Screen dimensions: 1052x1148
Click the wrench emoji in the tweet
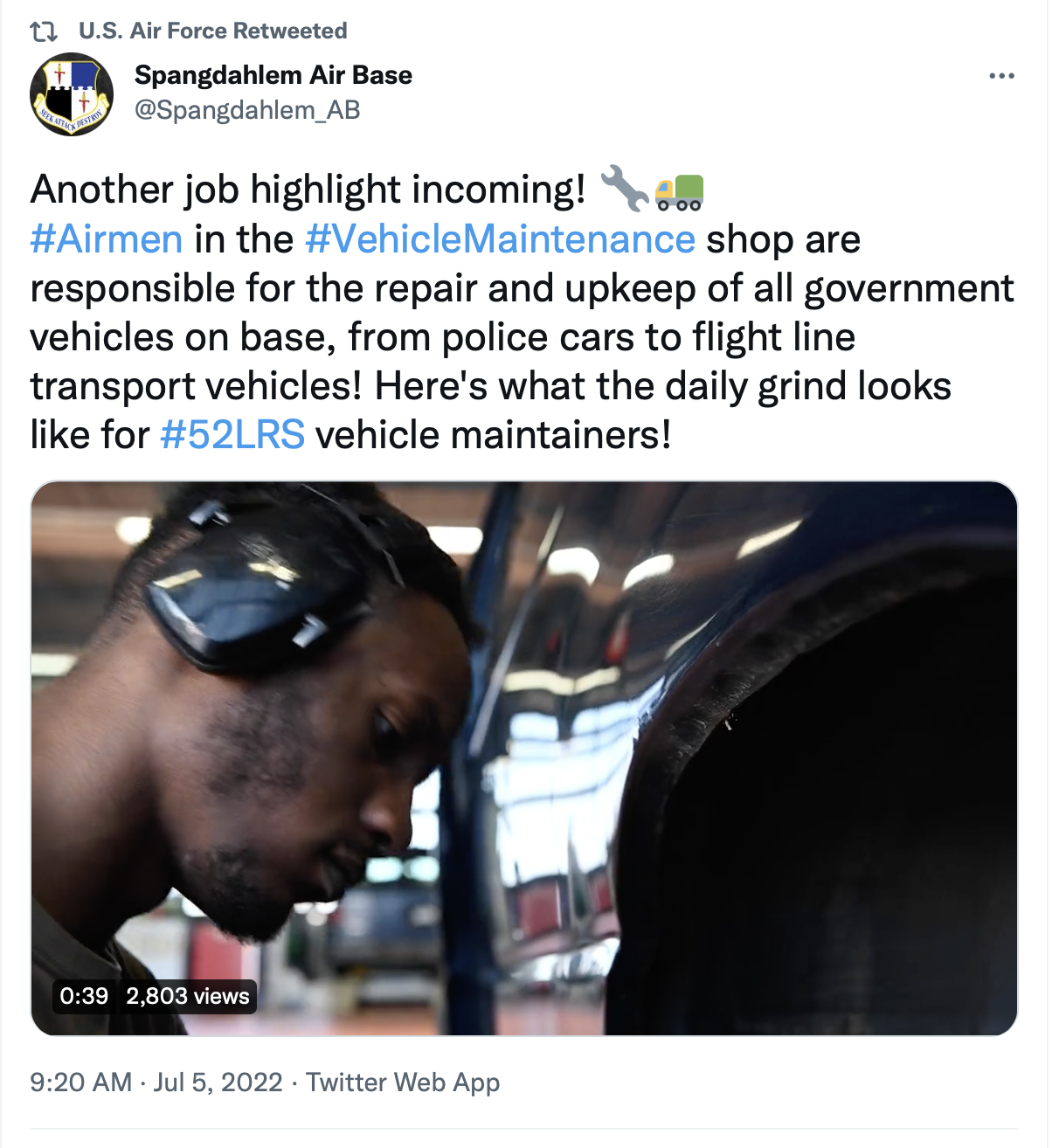tap(624, 189)
